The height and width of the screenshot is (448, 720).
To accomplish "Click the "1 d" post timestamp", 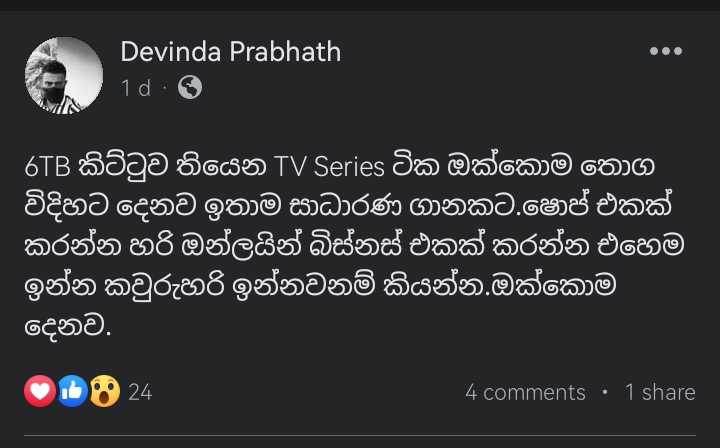I will tap(136, 88).
